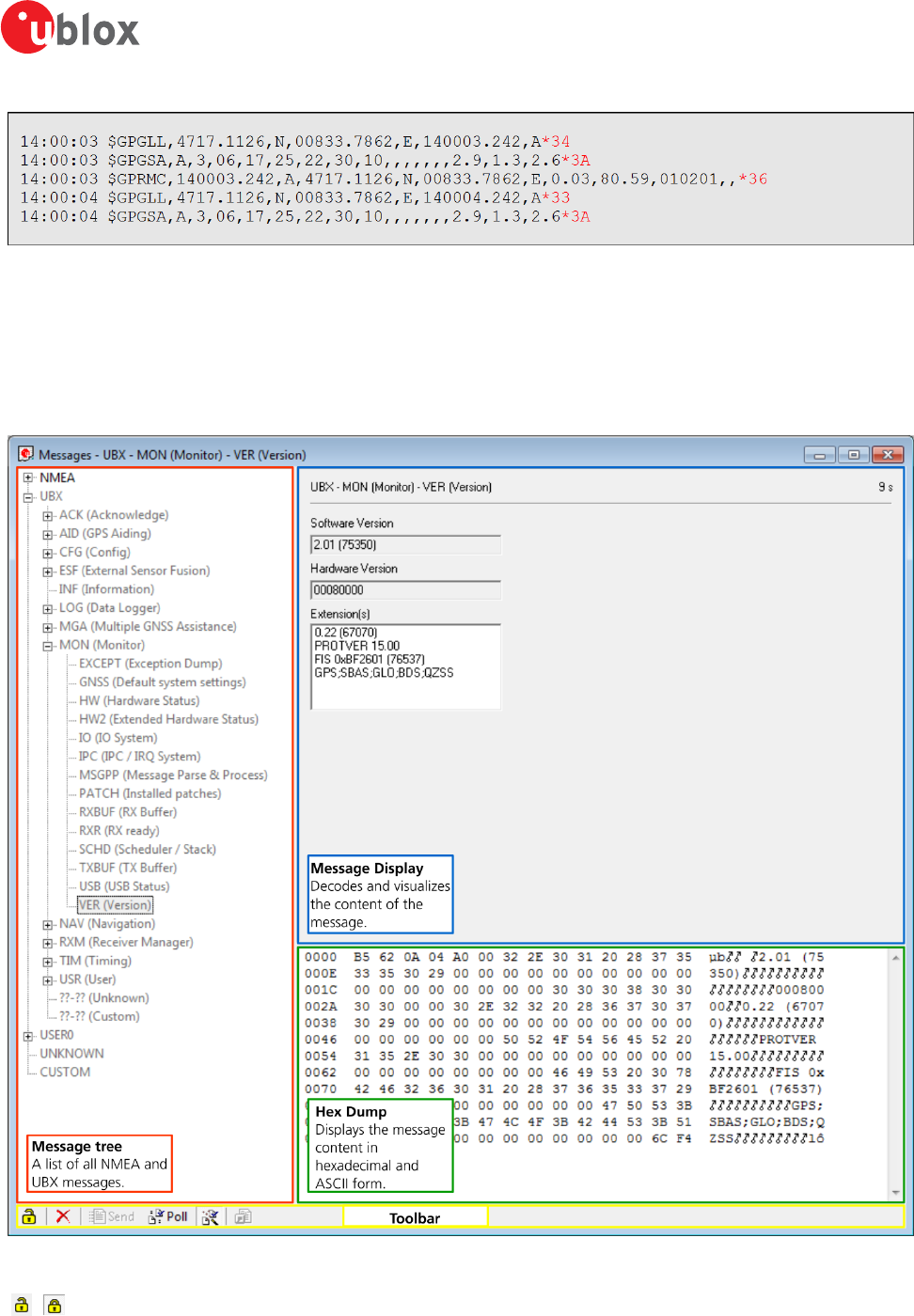Select GNSS (Default system settings) item
This screenshot has width=914, height=1316.
tap(163, 682)
